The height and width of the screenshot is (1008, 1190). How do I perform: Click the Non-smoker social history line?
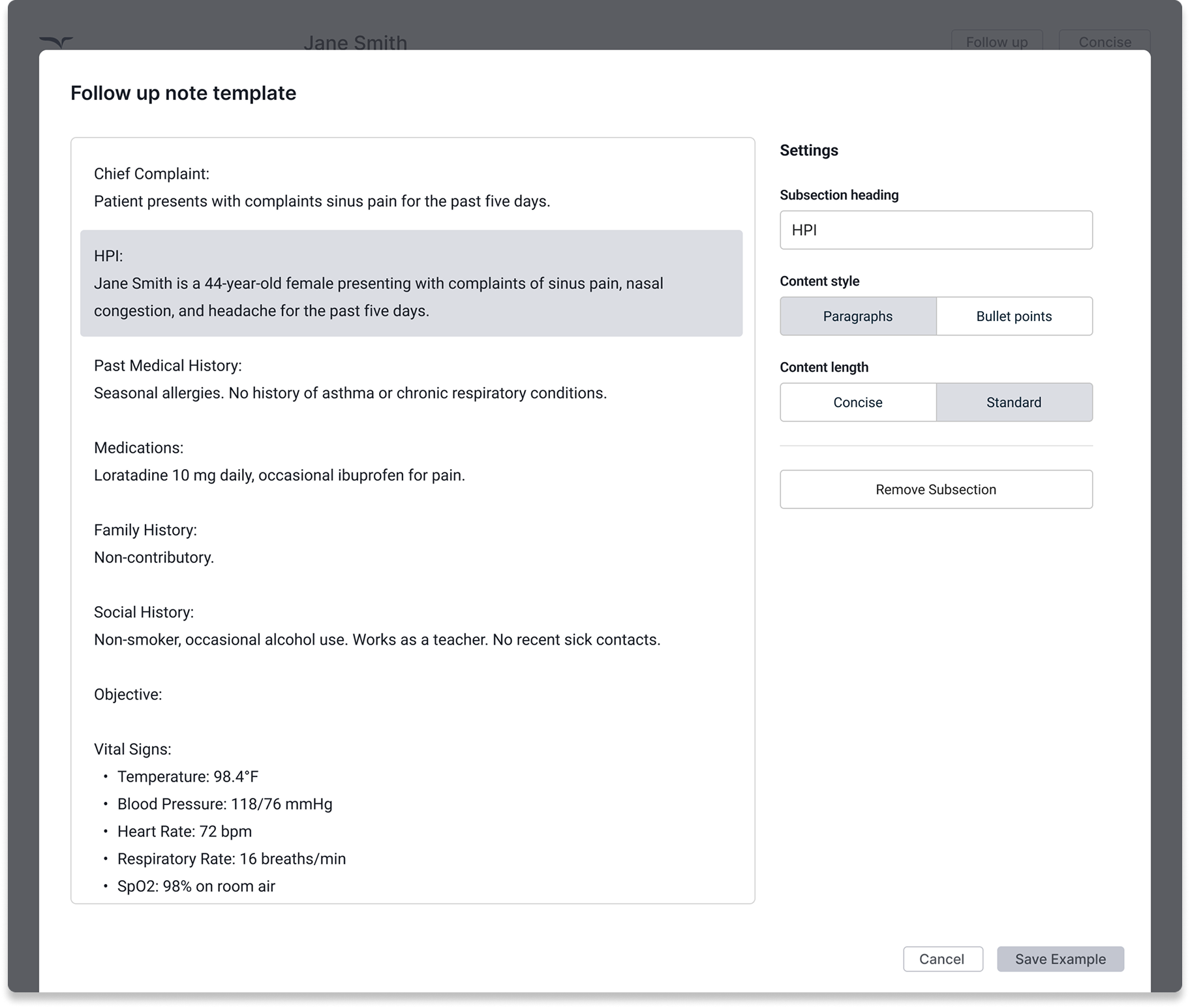tap(377, 639)
